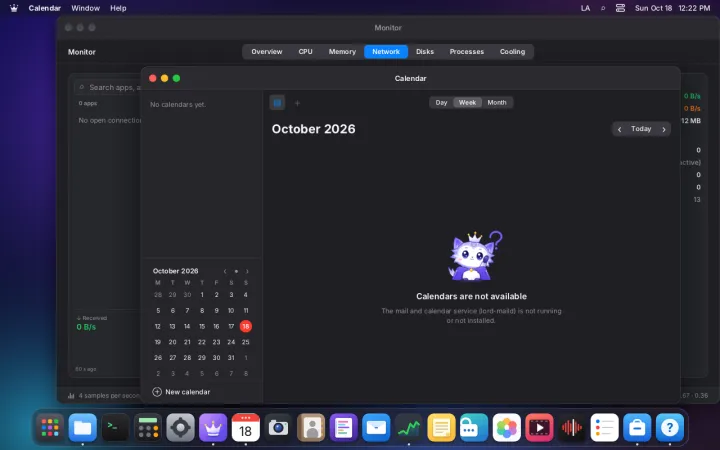Viewport: 720px width, 450px height.
Task: Jump to Today in the calendar
Action: (x=641, y=129)
